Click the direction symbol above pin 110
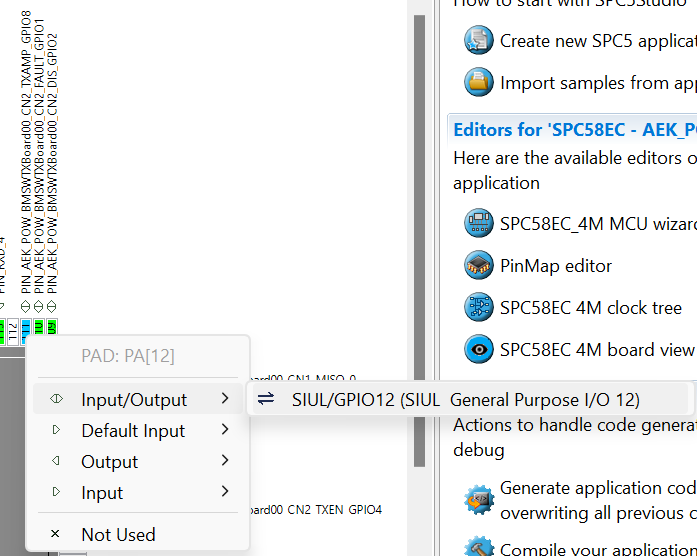Screen dimensions: 697x556 (39, 306)
